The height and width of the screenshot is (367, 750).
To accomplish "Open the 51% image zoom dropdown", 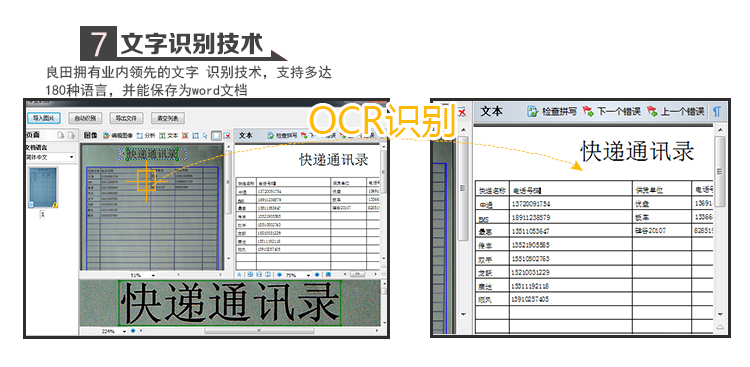I will (143, 275).
